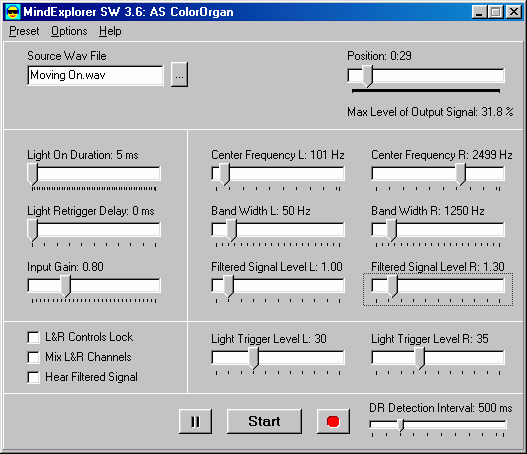
Task: Open the Preset menu
Action: click(x=24, y=31)
